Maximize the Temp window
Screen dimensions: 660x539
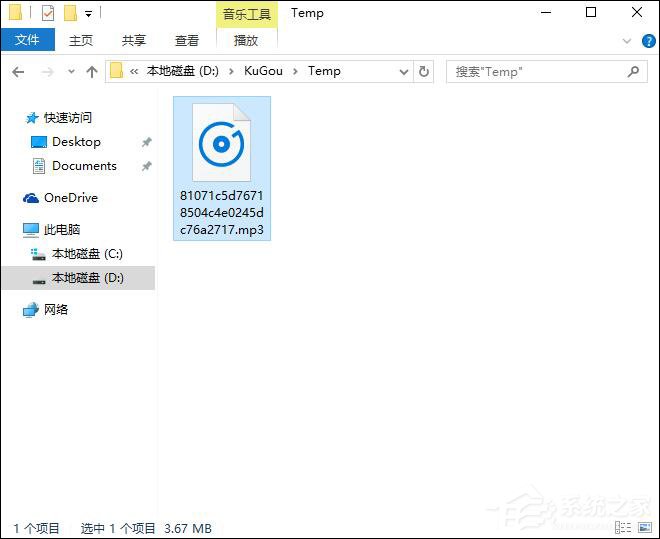click(x=591, y=13)
